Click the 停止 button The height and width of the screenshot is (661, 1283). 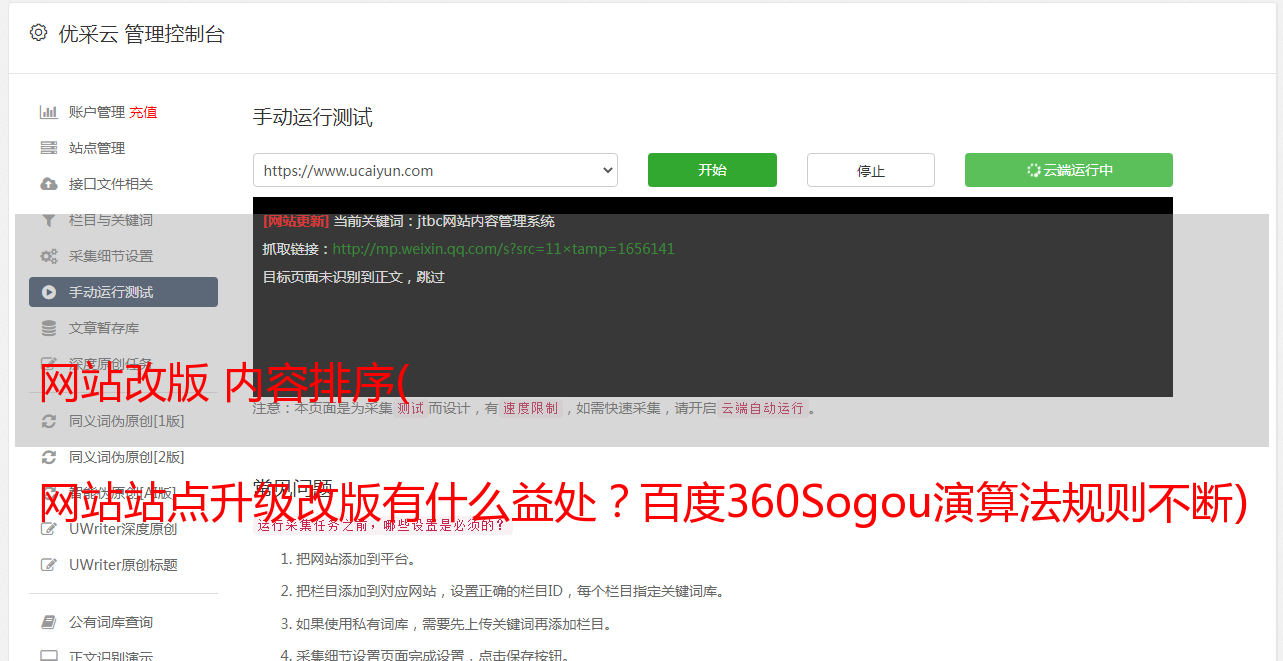click(x=871, y=170)
